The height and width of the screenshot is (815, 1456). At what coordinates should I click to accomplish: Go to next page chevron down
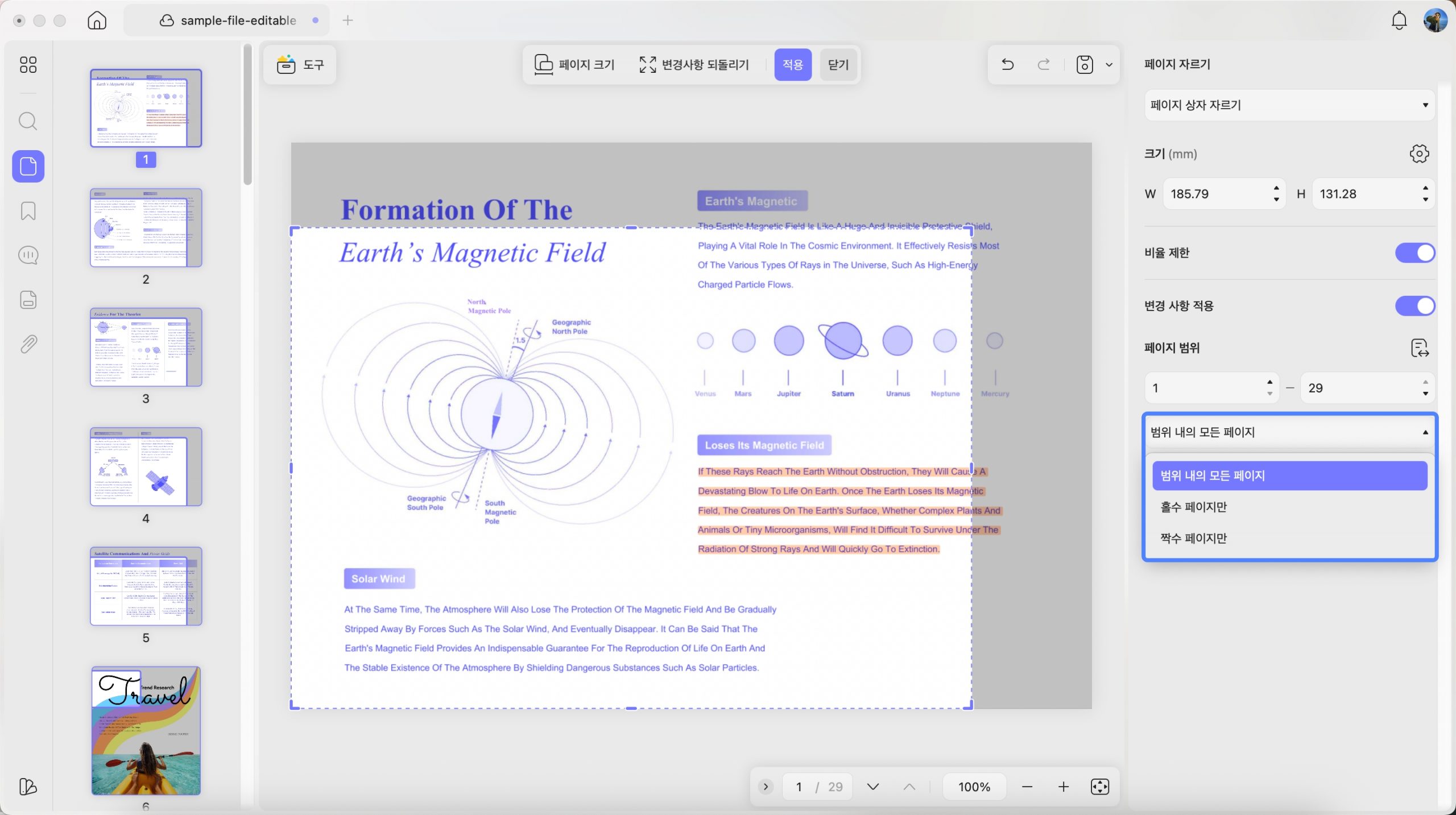click(873, 787)
